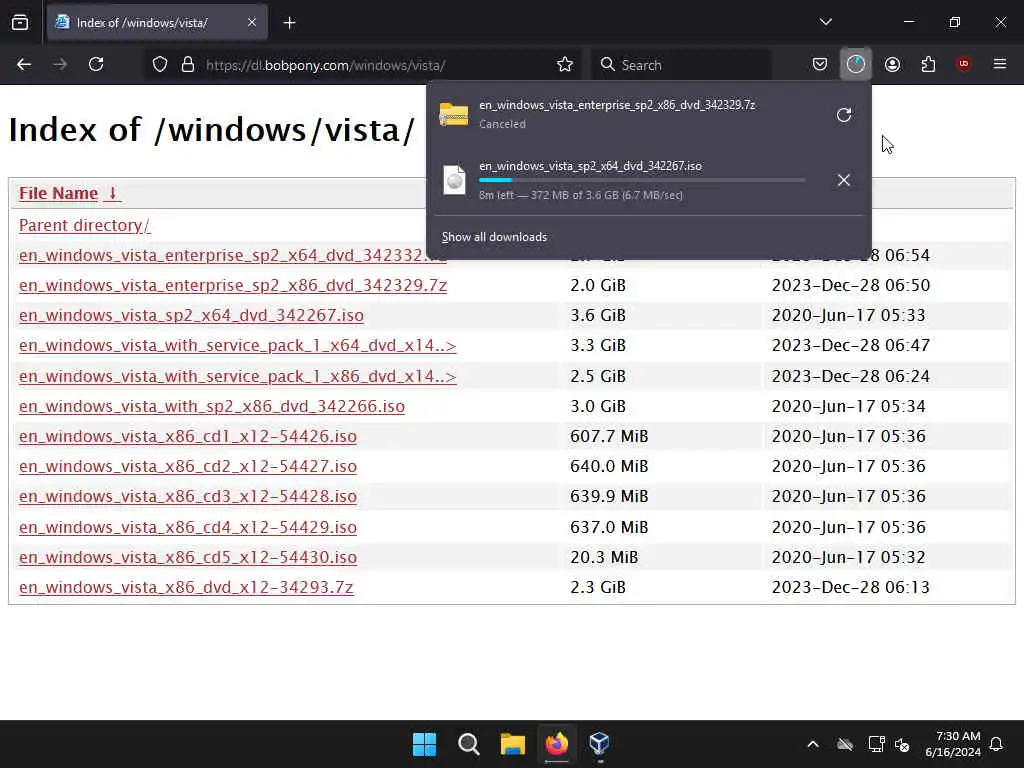Download en_windows_vista_x86_cd2_x12-54427.iso
1024x768 pixels.
coord(188,466)
